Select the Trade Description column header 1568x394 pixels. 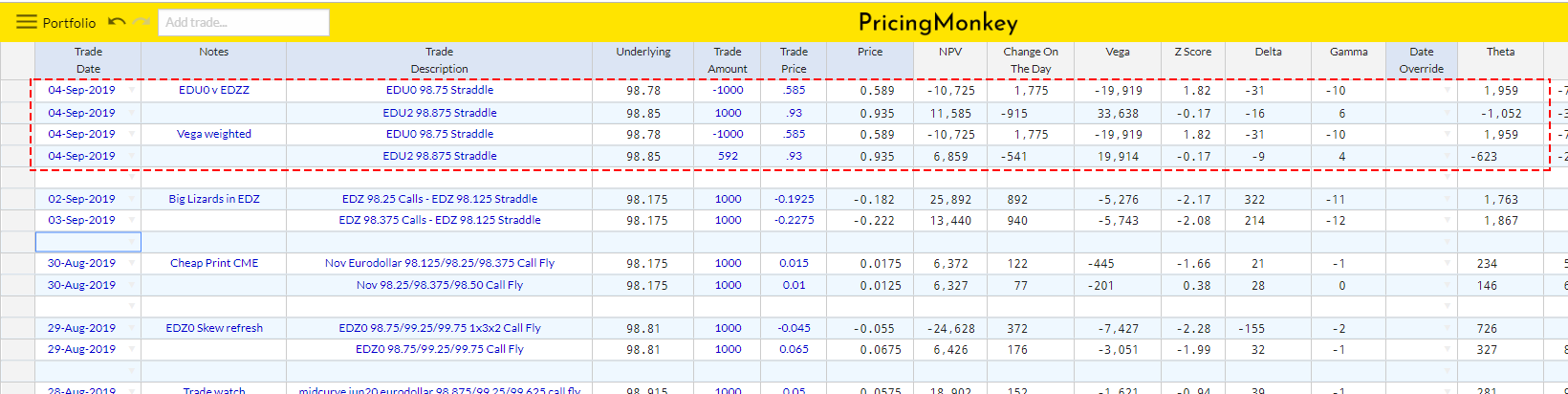pyautogui.click(x=439, y=60)
